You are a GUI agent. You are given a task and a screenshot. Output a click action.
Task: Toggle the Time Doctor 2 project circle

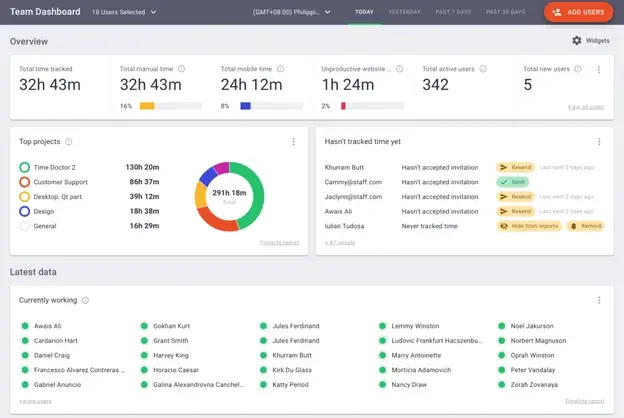(x=25, y=167)
